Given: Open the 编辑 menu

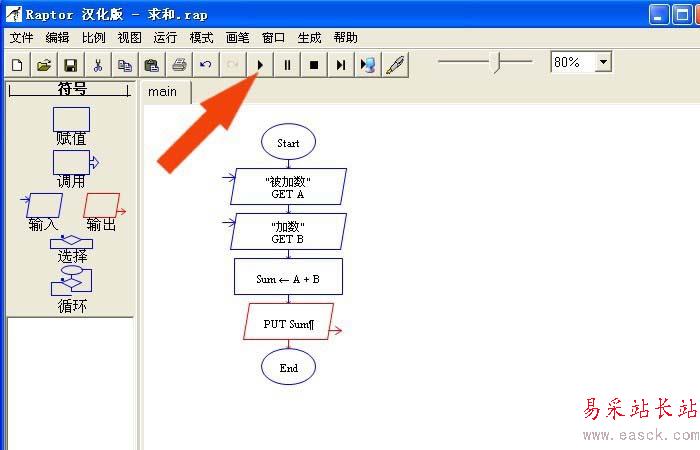Looking at the screenshot, I should (x=57, y=38).
